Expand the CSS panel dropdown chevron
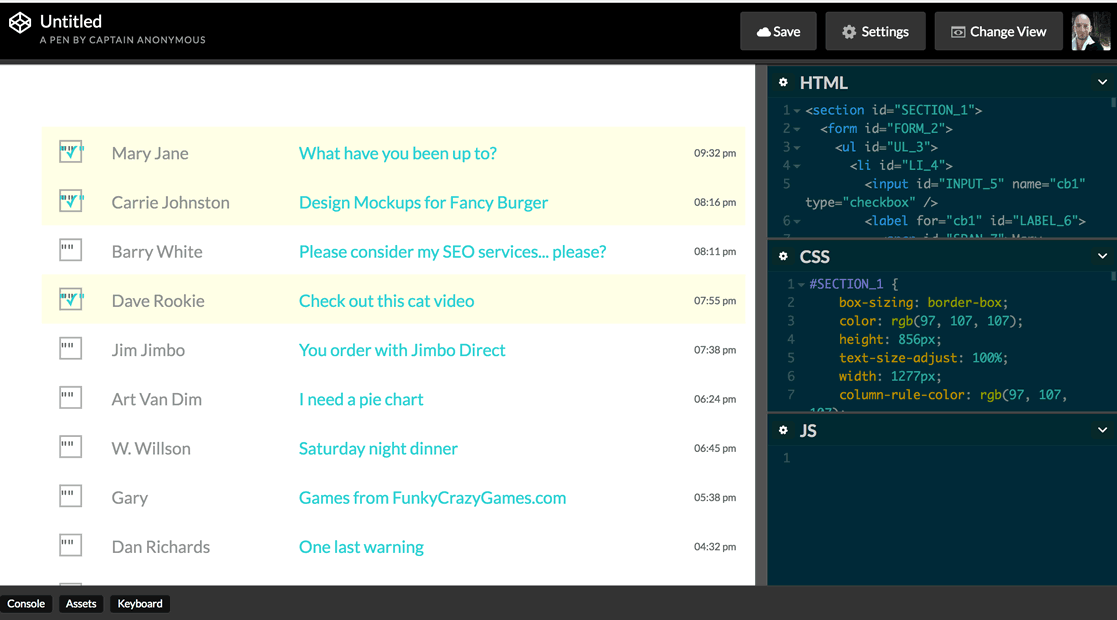Screen dimensions: 1117x620 coord(1102,257)
